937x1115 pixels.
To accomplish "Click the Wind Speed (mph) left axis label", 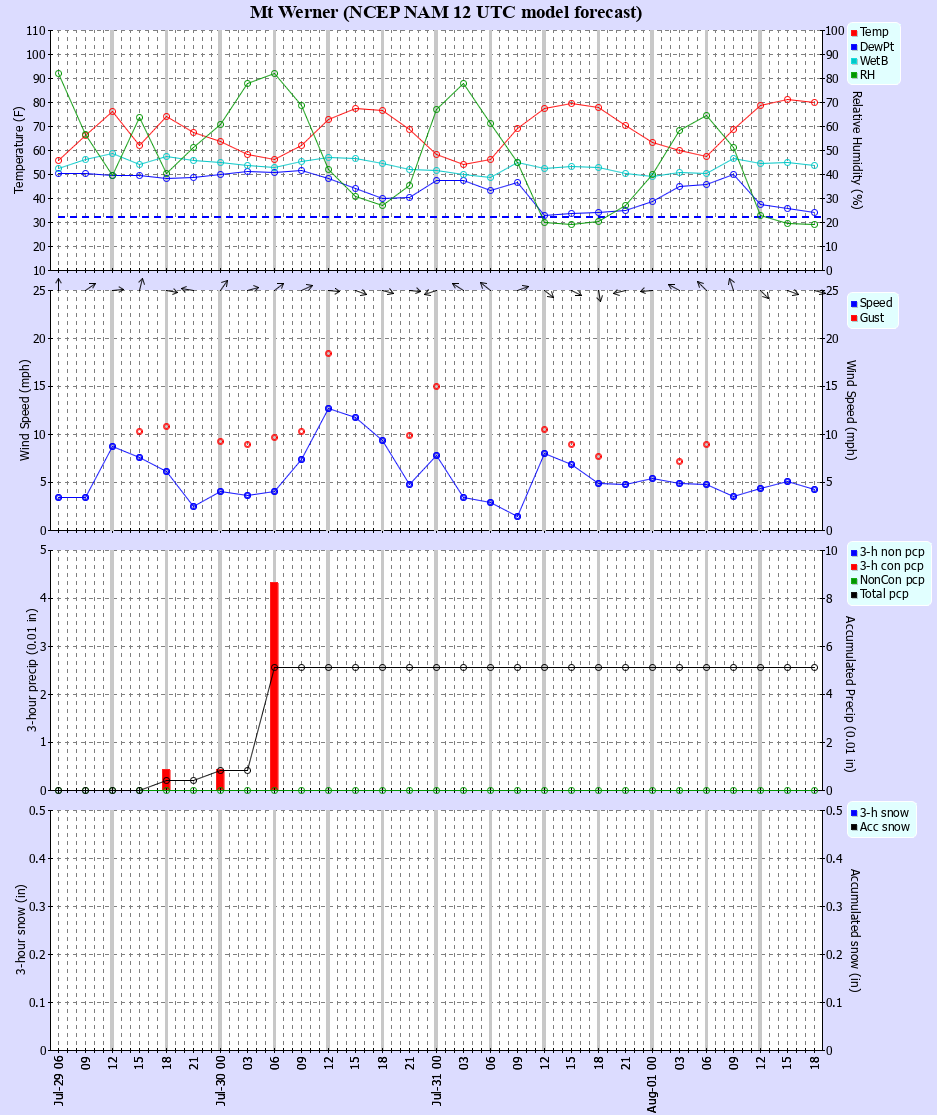I will point(25,410).
